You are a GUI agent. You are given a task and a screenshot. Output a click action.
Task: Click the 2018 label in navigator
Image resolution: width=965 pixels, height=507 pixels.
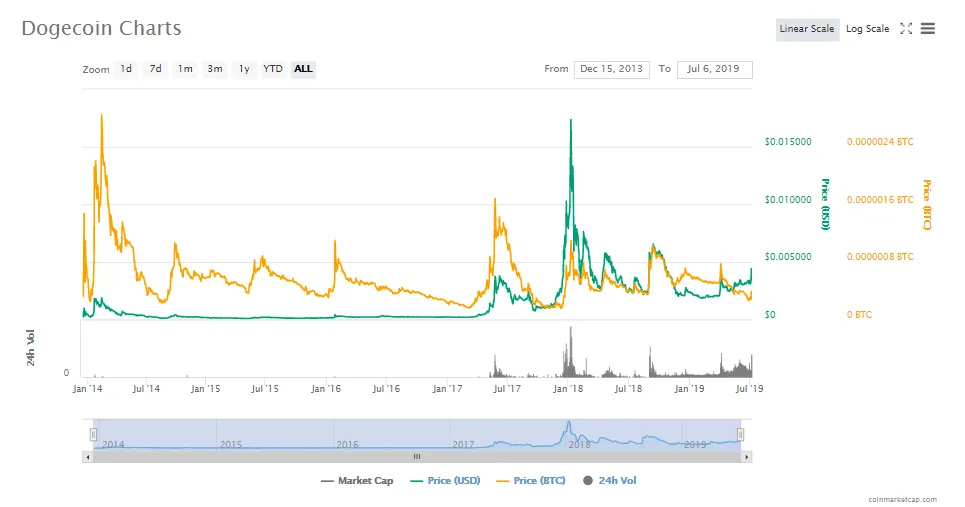point(579,444)
